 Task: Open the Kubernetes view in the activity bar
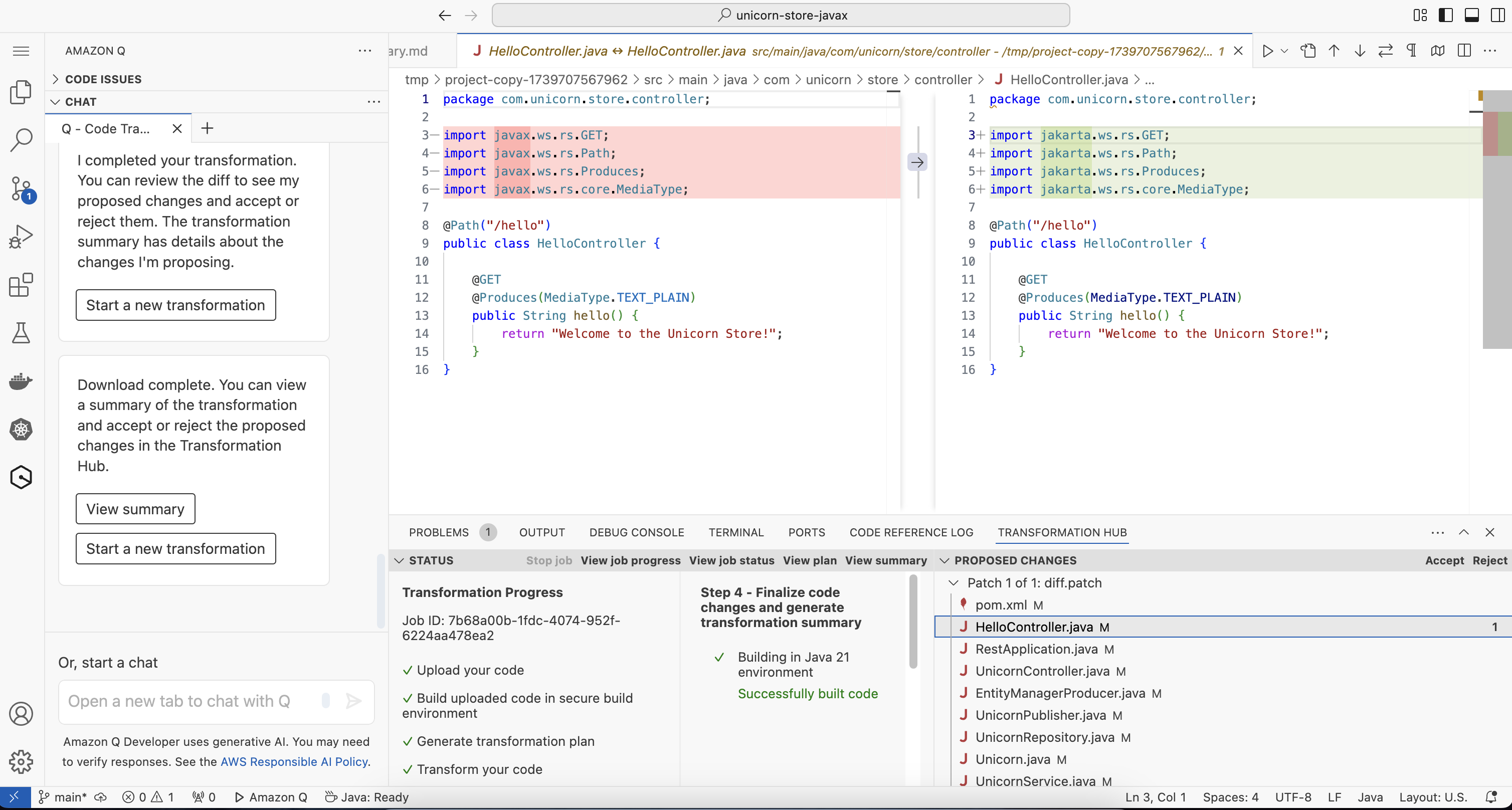coord(21,429)
